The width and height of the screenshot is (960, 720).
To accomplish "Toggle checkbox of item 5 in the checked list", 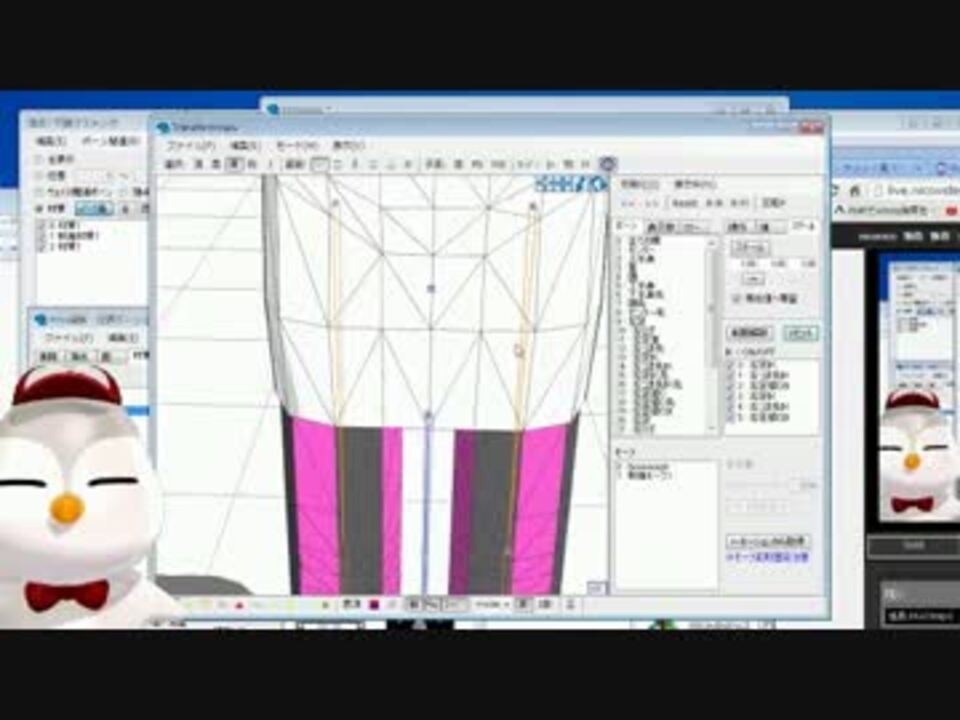I will pos(731,418).
